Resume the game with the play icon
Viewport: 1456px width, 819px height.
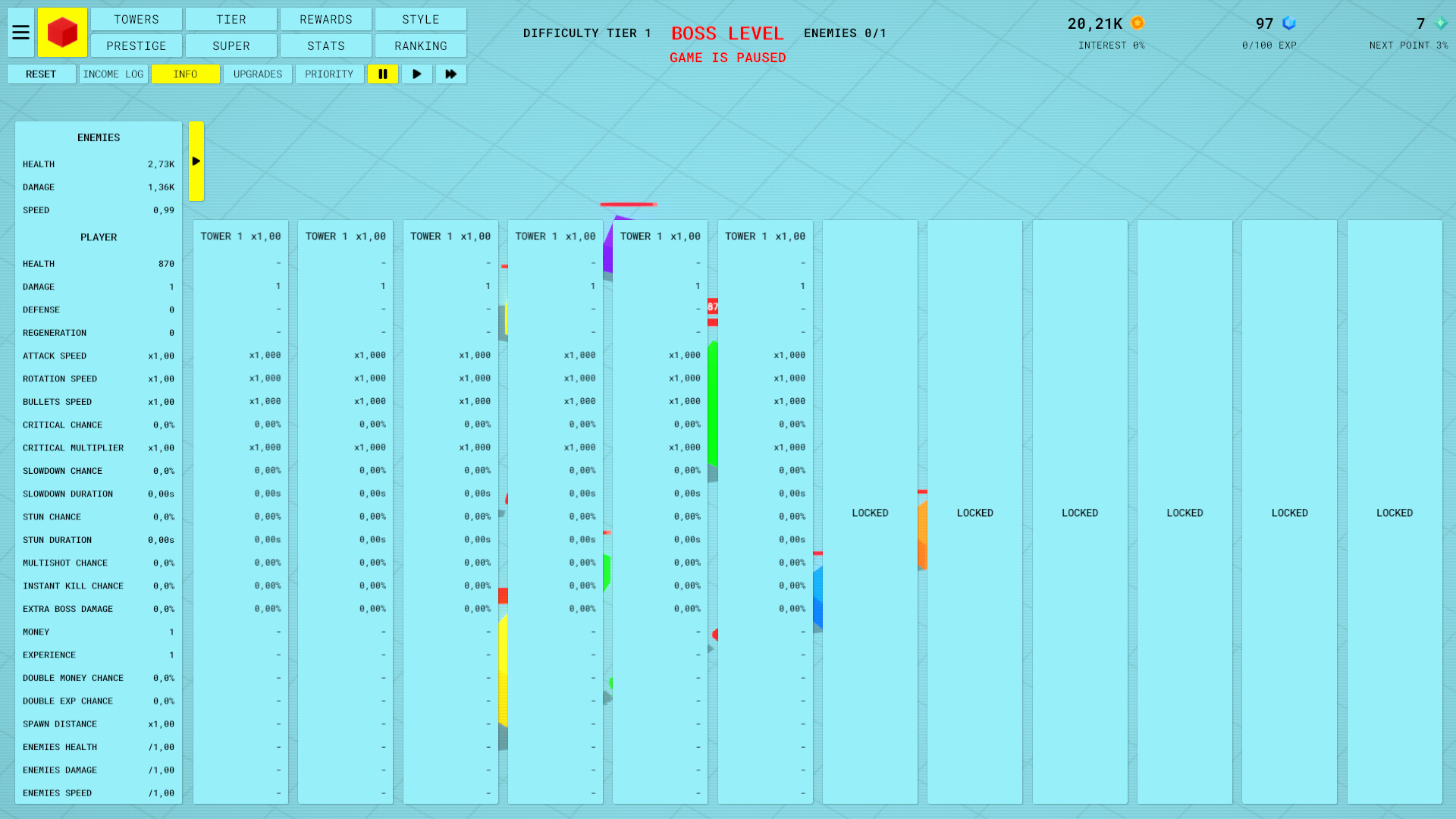coord(416,74)
